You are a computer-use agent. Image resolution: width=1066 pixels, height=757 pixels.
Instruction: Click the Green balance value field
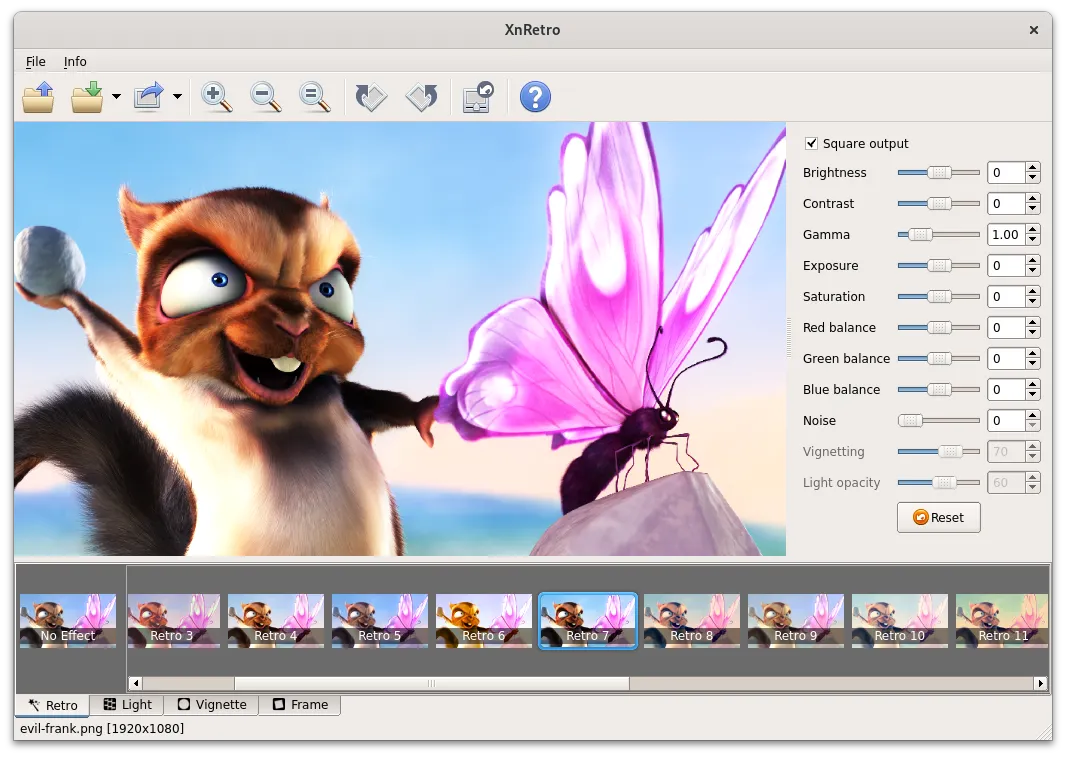pos(1006,358)
